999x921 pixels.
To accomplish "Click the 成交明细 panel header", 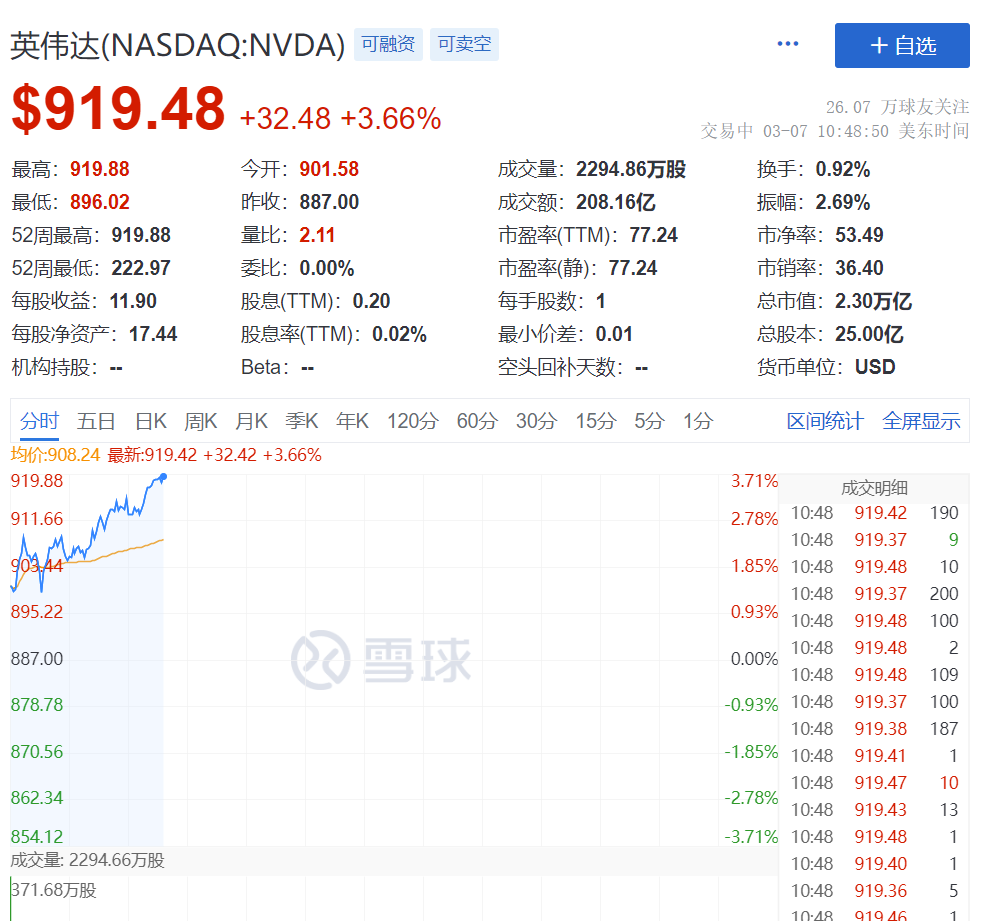I will [874, 488].
